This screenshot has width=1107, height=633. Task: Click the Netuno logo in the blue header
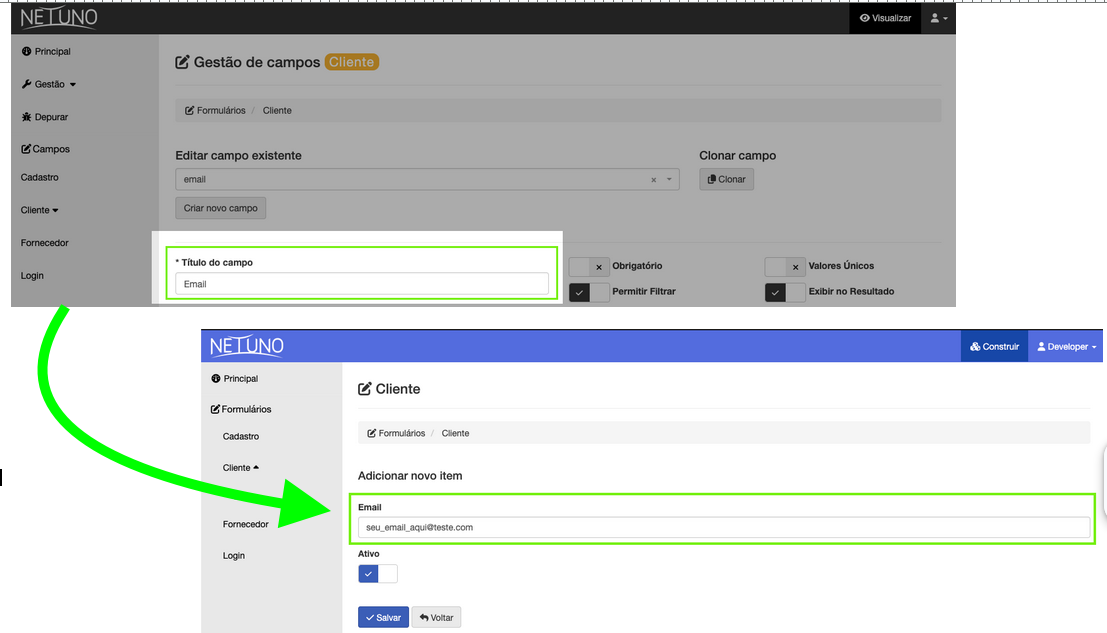point(247,346)
